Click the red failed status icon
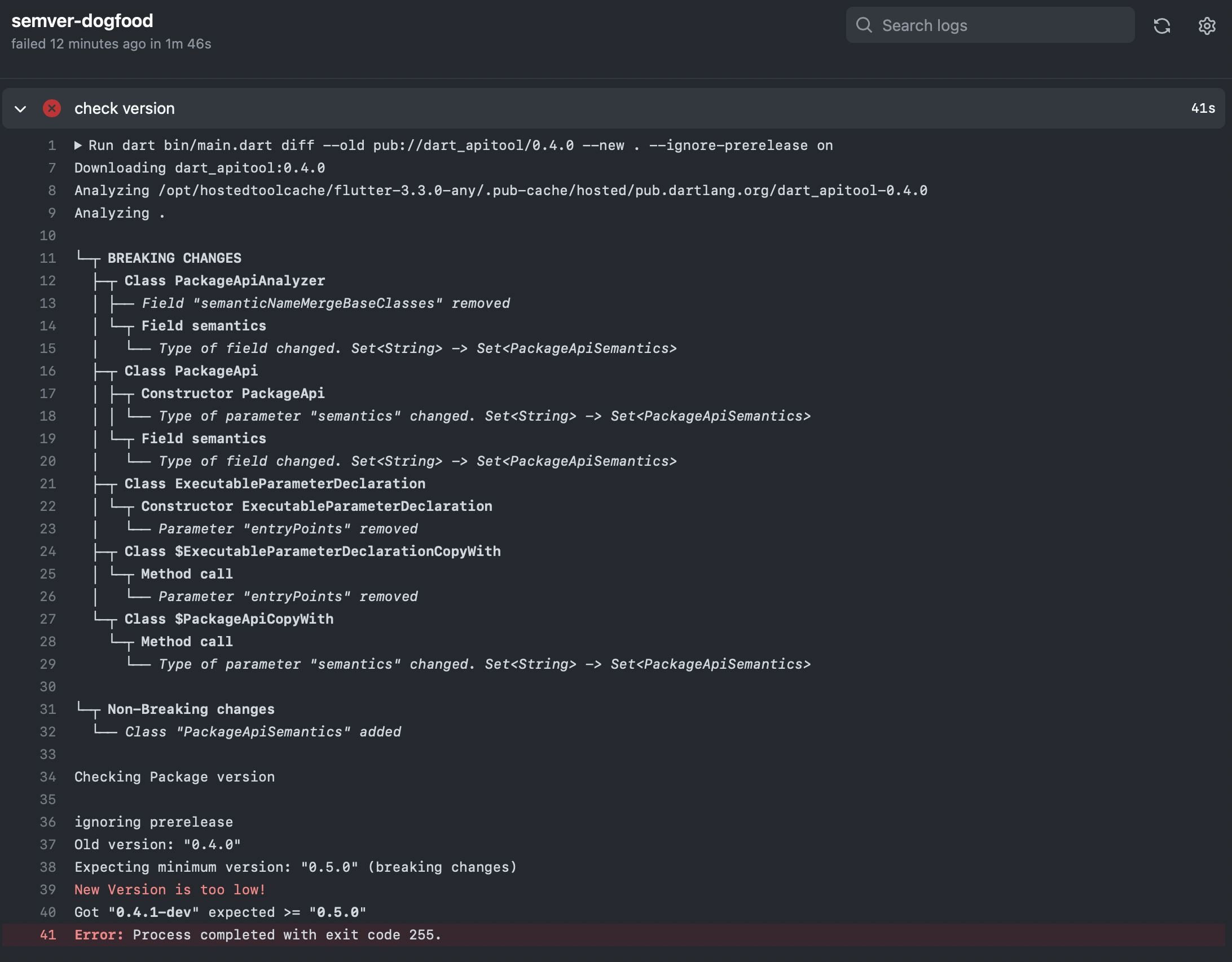The width and height of the screenshot is (1232, 962). [x=52, y=108]
